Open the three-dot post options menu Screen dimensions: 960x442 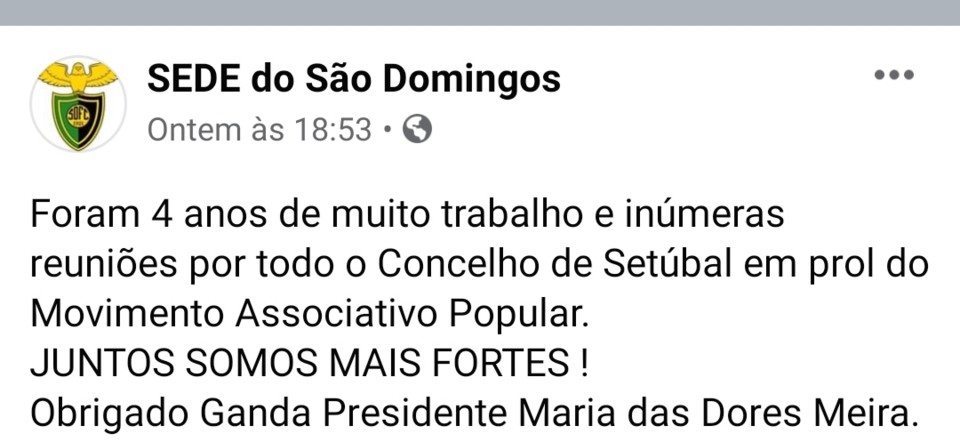[894, 76]
